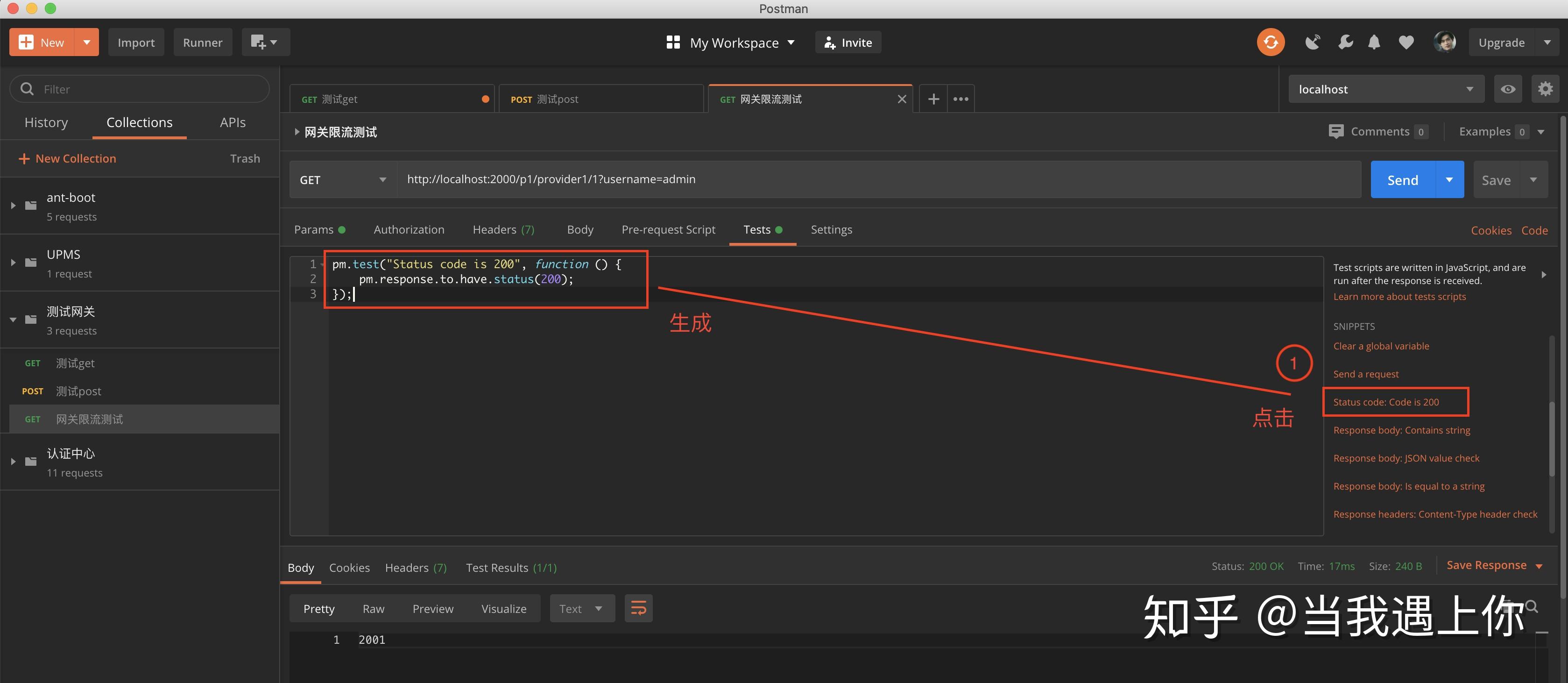The width and height of the screenshot is (1568, 683).
Task: Click the UPMS collection folder icon
Action: point(31,263)
